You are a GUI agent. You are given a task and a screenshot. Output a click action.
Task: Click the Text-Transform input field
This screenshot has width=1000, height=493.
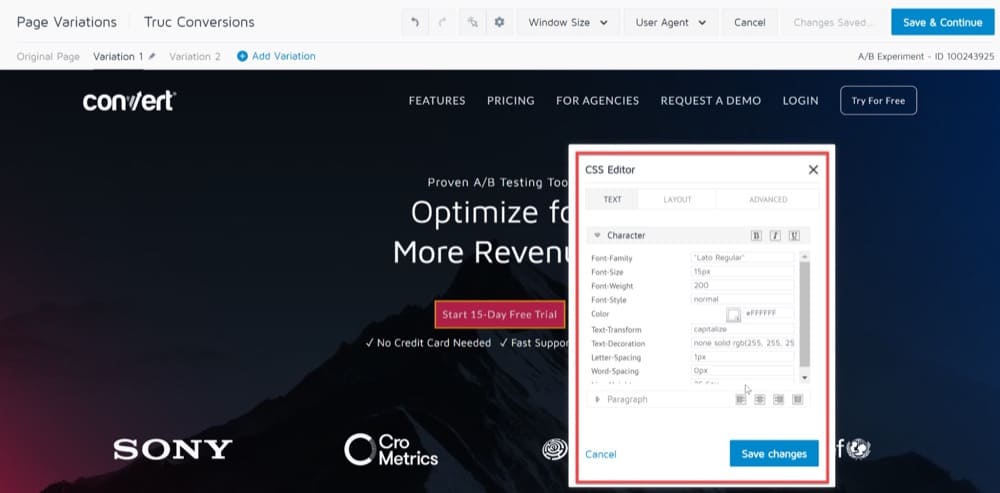tap(743, 329)
